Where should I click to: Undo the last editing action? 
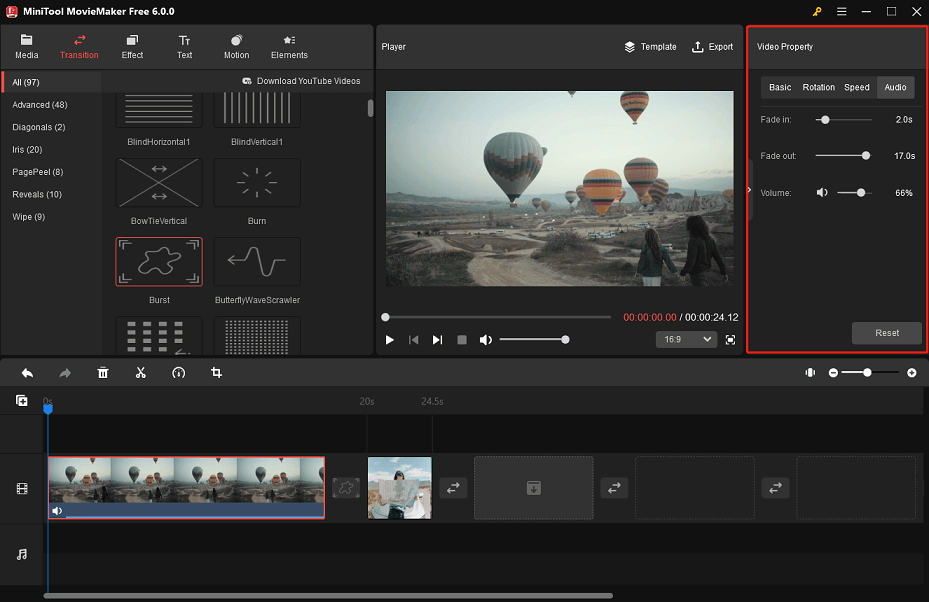coord(26,372)
